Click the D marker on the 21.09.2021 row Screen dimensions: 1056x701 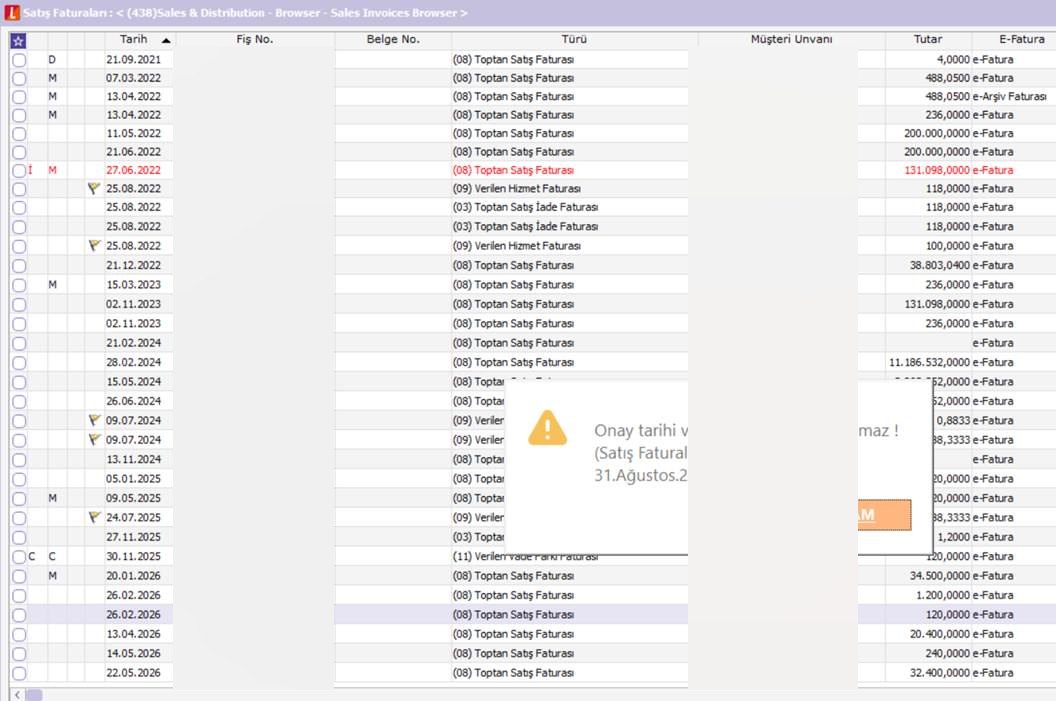coord(52,60)
